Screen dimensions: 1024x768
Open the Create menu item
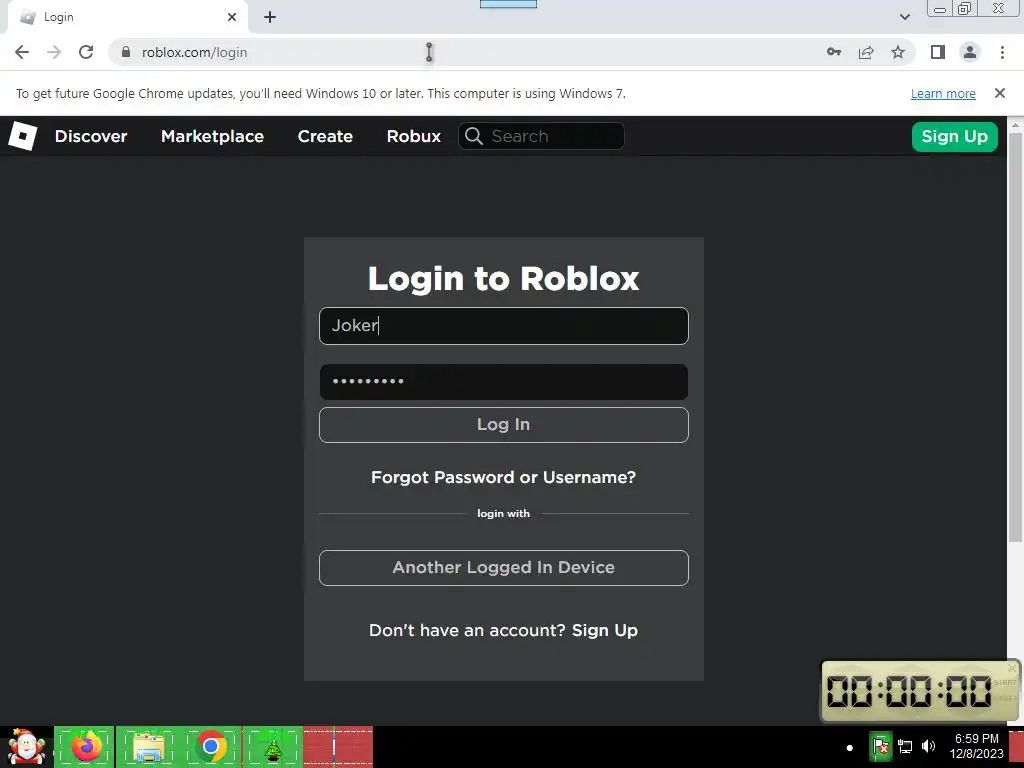coord(325,136)
